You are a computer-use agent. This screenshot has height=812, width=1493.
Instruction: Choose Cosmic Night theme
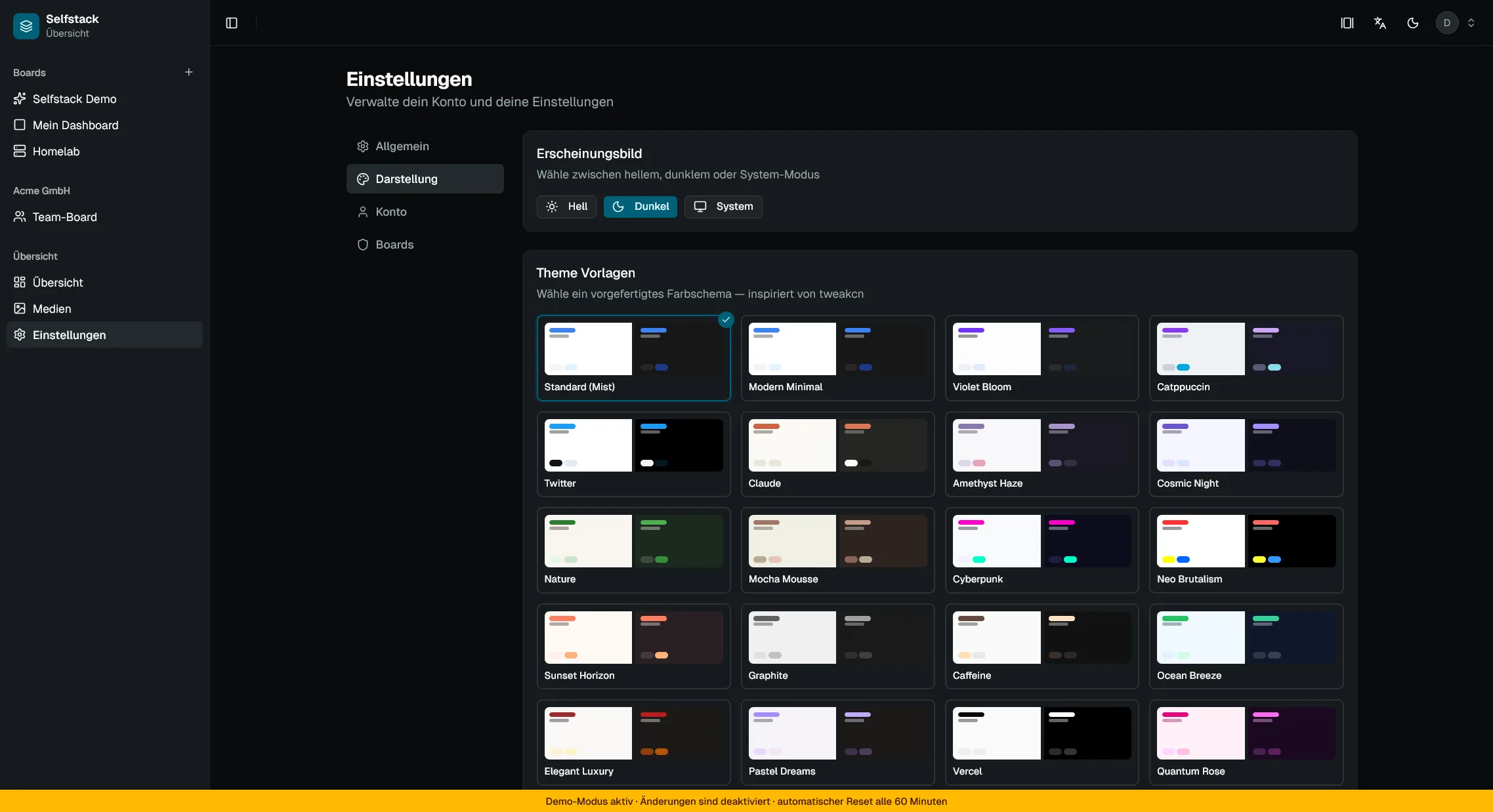[x=1246, y=455]
